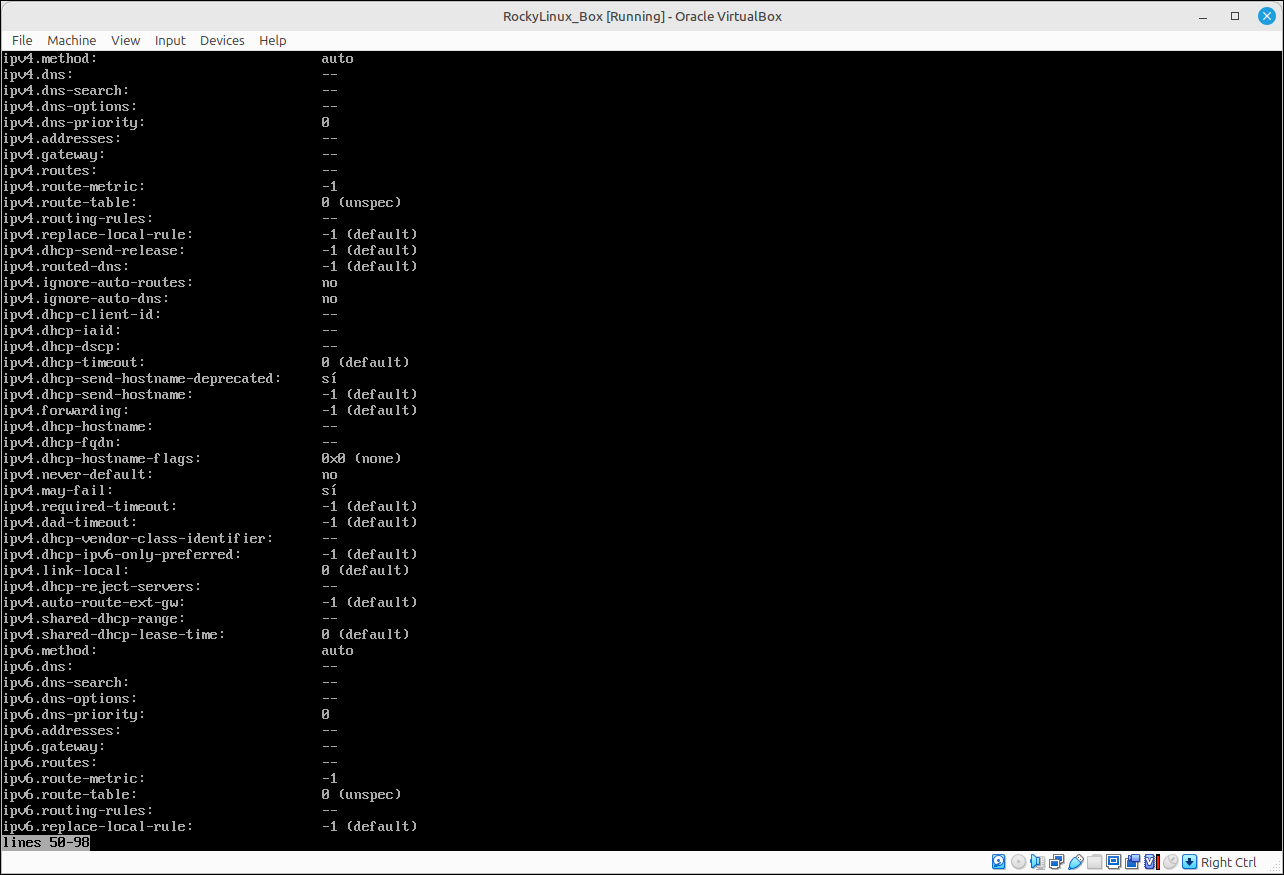Open the File menu

coord(22,40)
